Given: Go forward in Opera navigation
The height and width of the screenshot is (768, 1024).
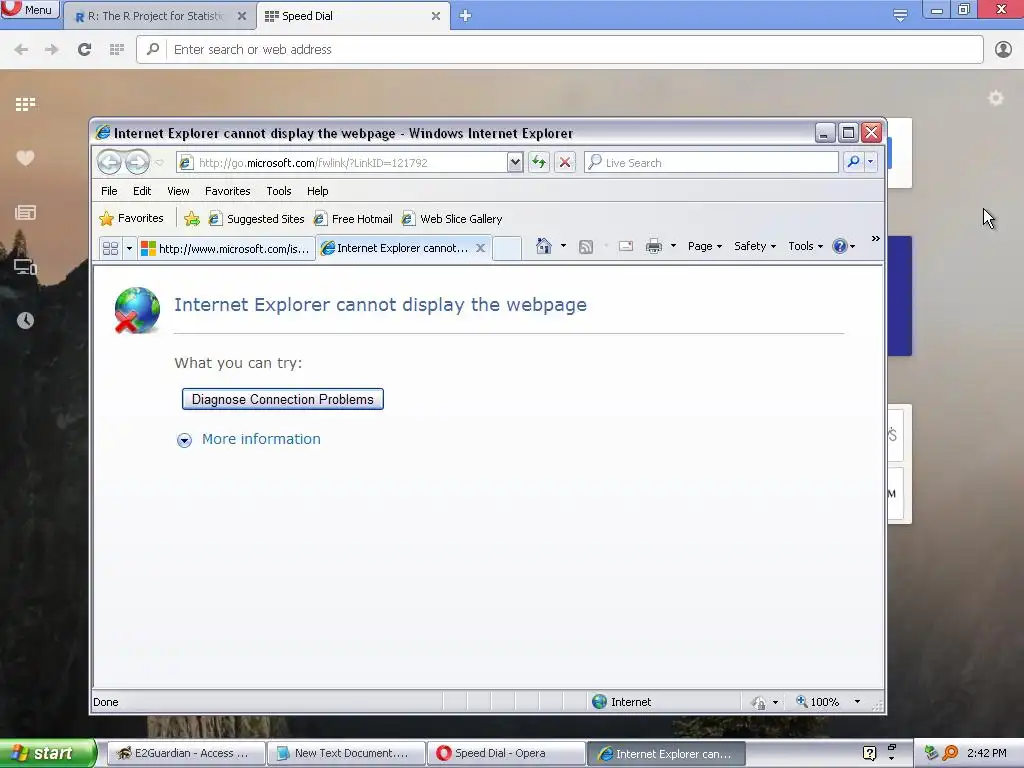Looking at the screenshot, I should pyautogui.click(x=52, y=50).
